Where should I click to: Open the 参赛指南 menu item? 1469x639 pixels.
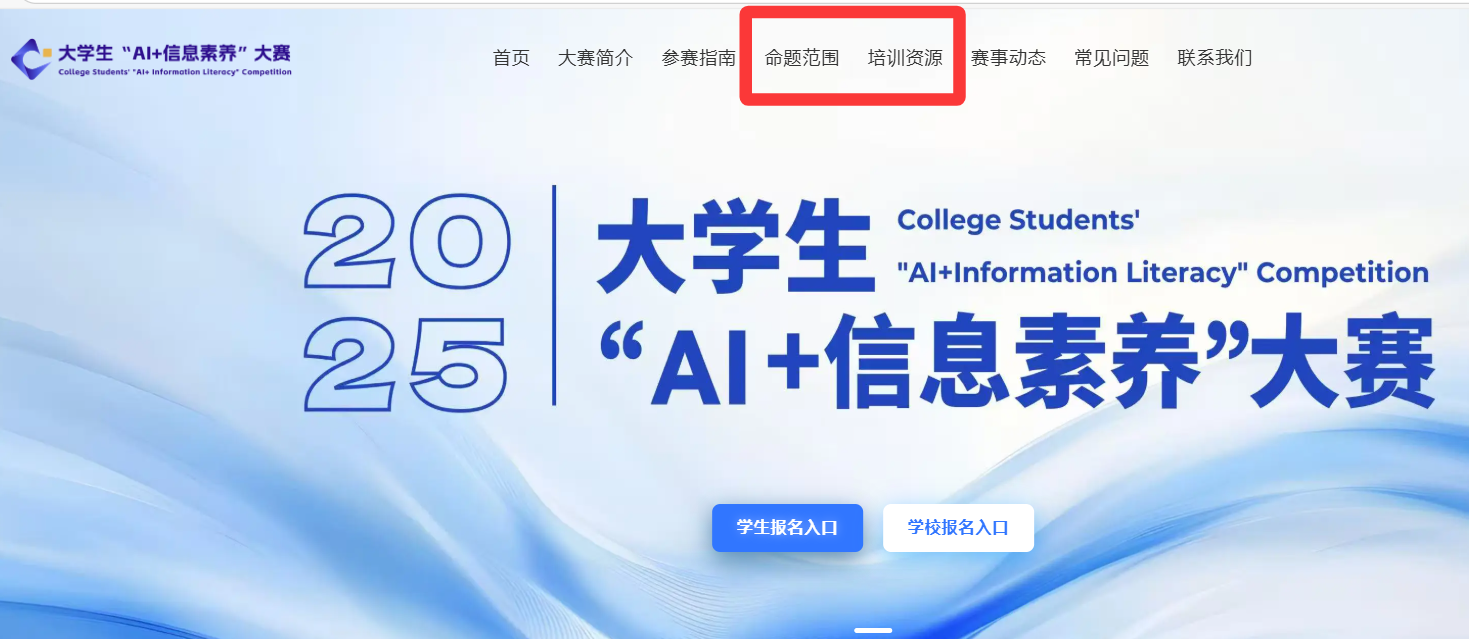[698, 58]
